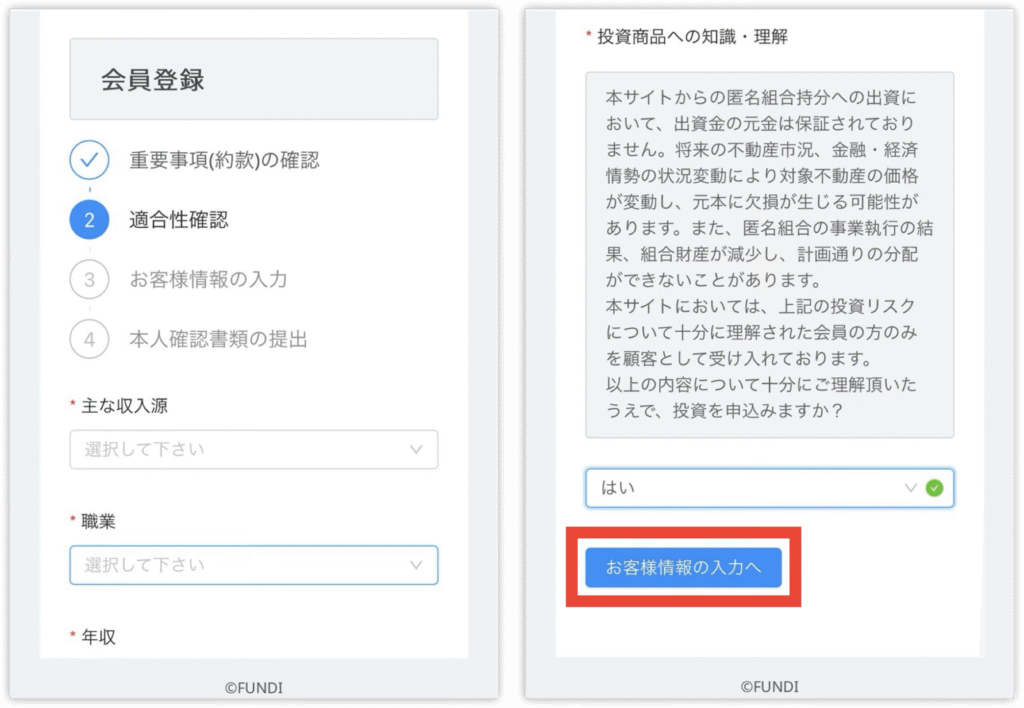Viewport: 1024px width, 708px height.
Task: Click the お客様情報の入力へ button
Action: point(683,568)
